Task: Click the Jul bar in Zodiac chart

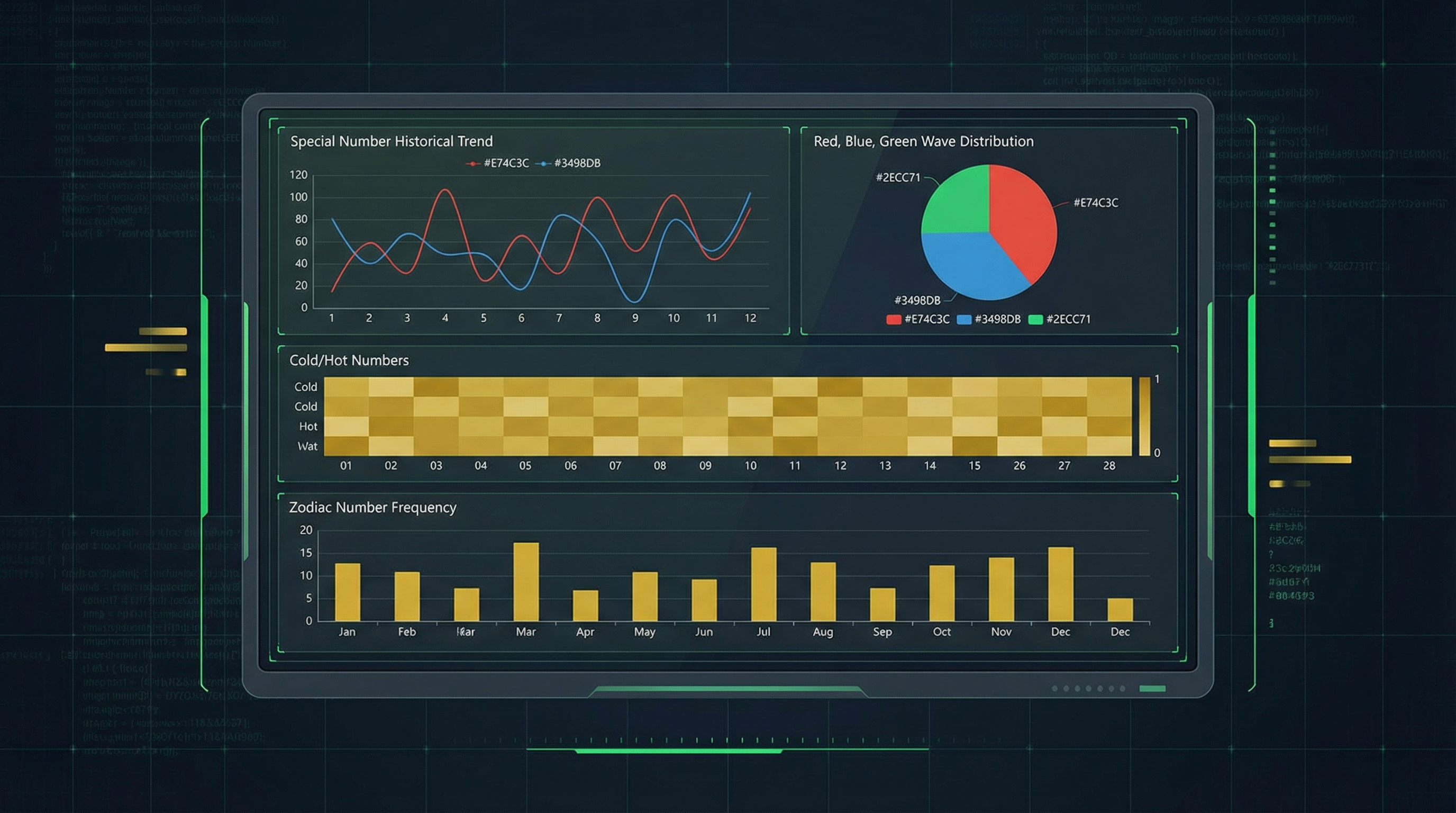Action: click(763, 584)
